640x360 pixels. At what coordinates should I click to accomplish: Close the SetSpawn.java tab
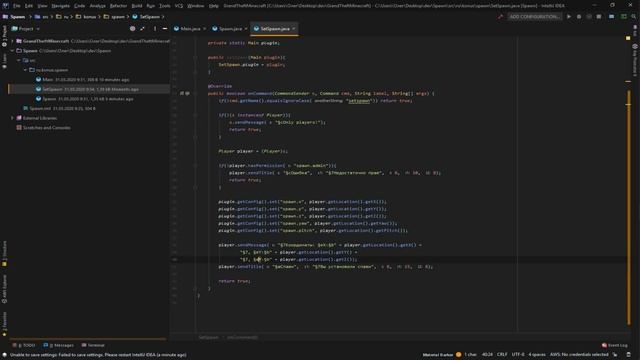[x=294, y=29]
